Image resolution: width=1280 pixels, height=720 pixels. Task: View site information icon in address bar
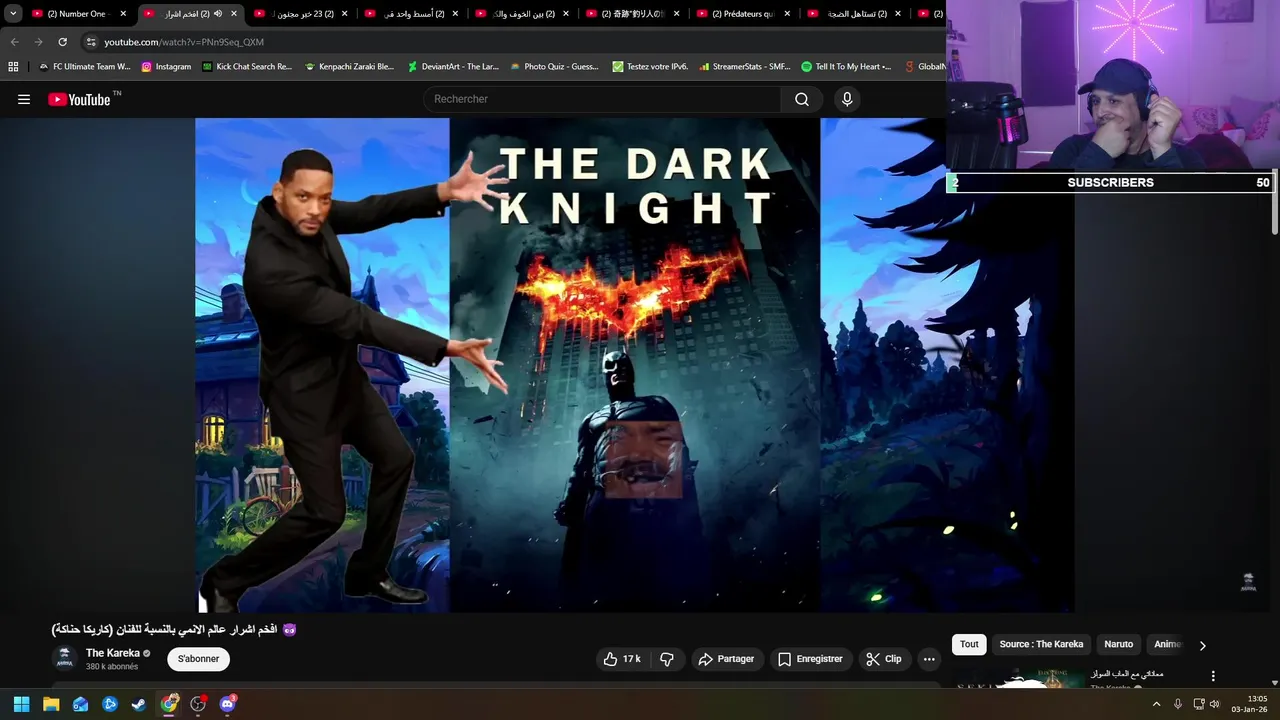coord(91,42)
